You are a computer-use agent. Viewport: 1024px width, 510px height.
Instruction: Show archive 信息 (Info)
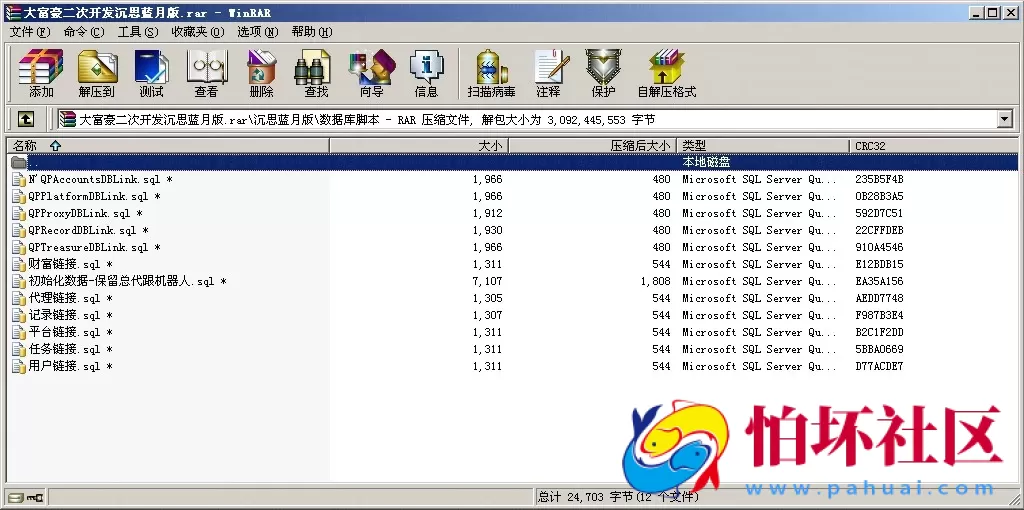tap(426, 73)
